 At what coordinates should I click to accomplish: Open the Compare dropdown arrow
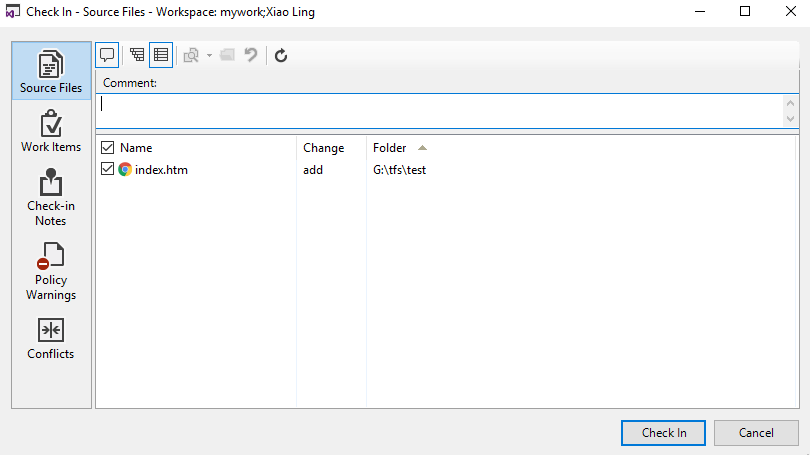click(x=209, y=55)
